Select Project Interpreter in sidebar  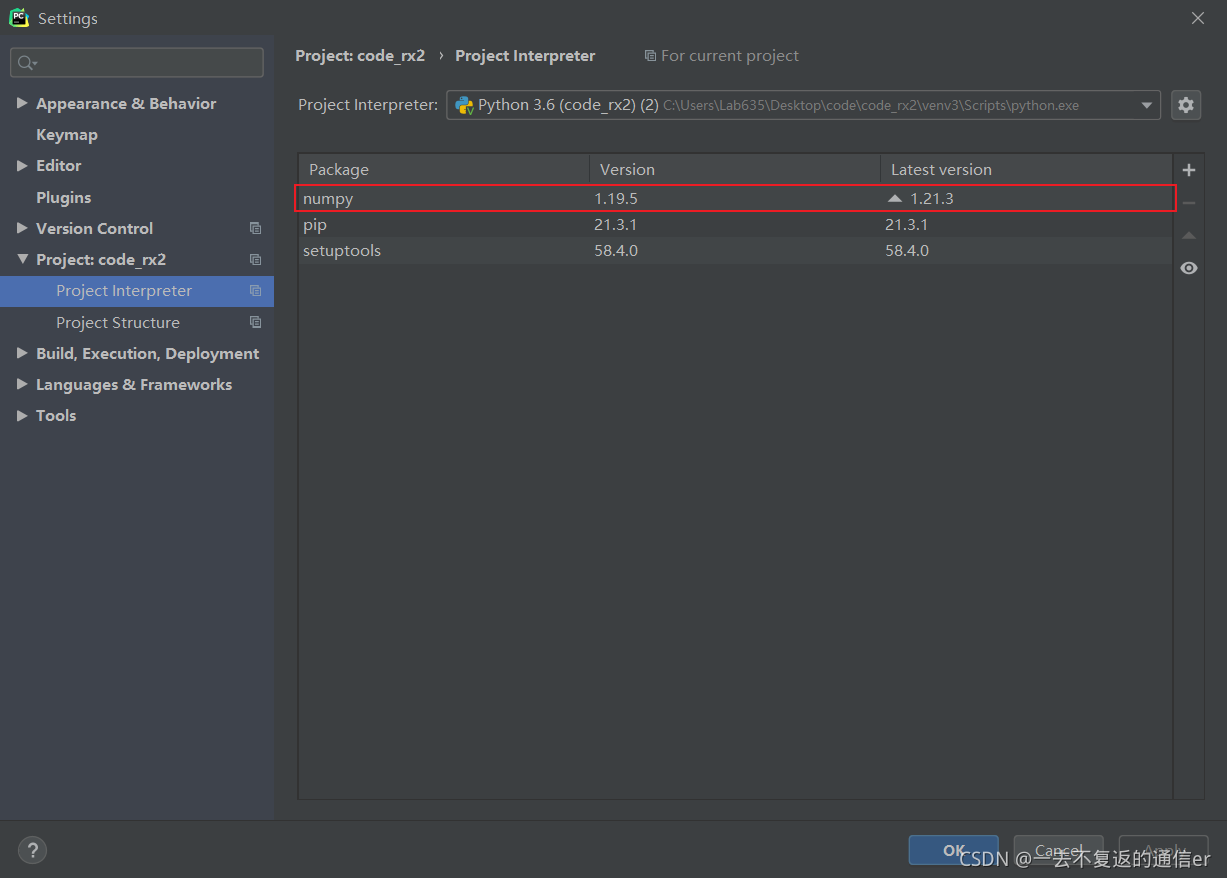[x=137, y=291]
